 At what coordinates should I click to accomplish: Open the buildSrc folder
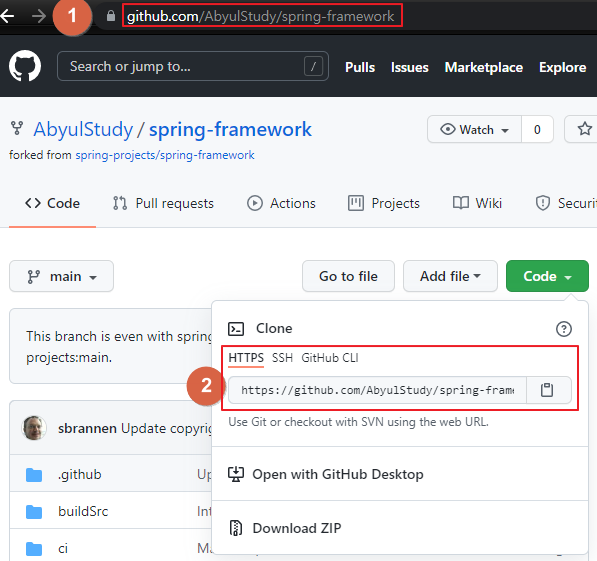click(x=83, y=511)
